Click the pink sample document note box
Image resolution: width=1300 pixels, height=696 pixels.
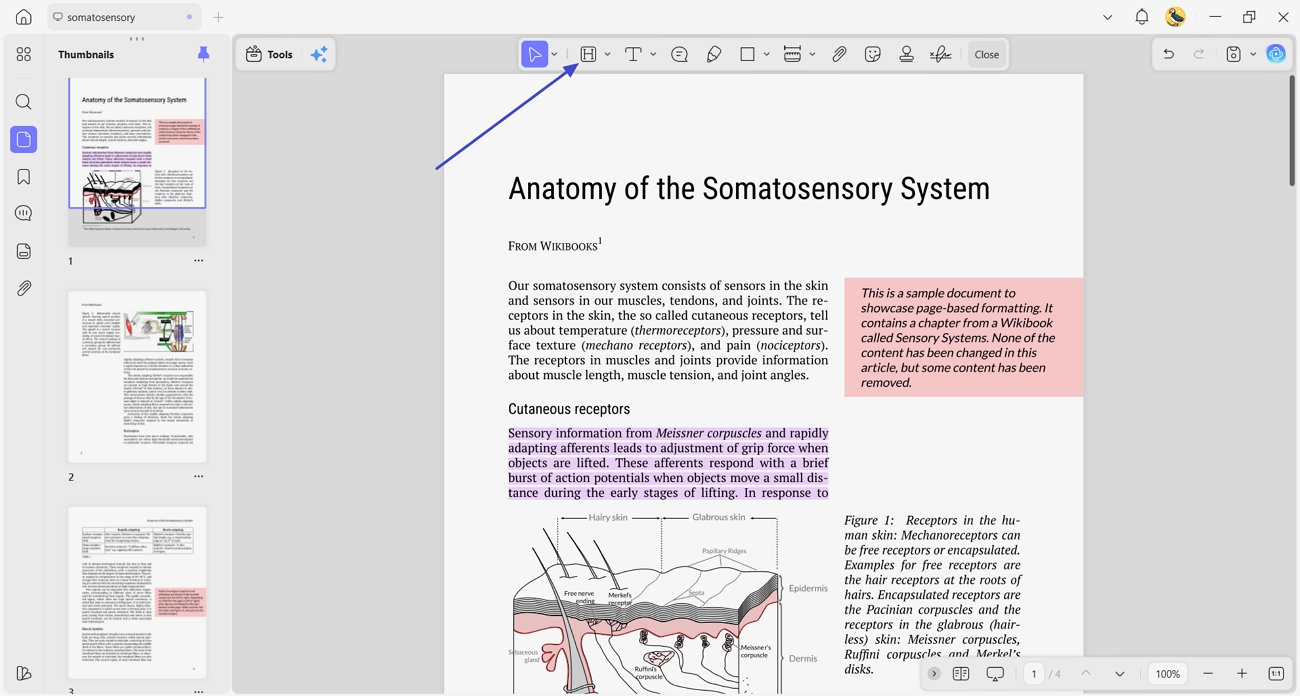[963, 337]
